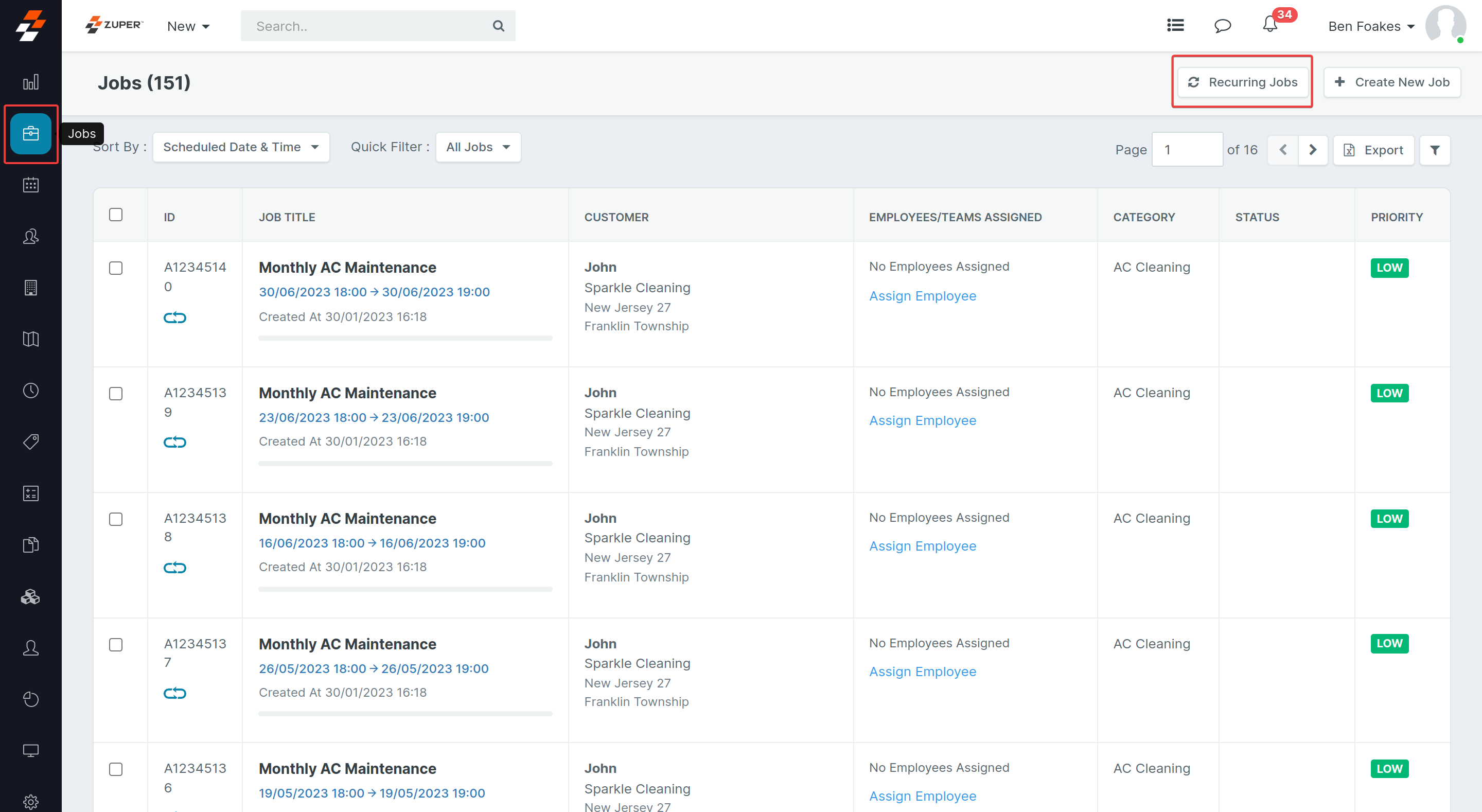Screen dimensions: 1482x812
Task: Open the Ben Foakes user menu
Action: click(x=1370, y=26)
